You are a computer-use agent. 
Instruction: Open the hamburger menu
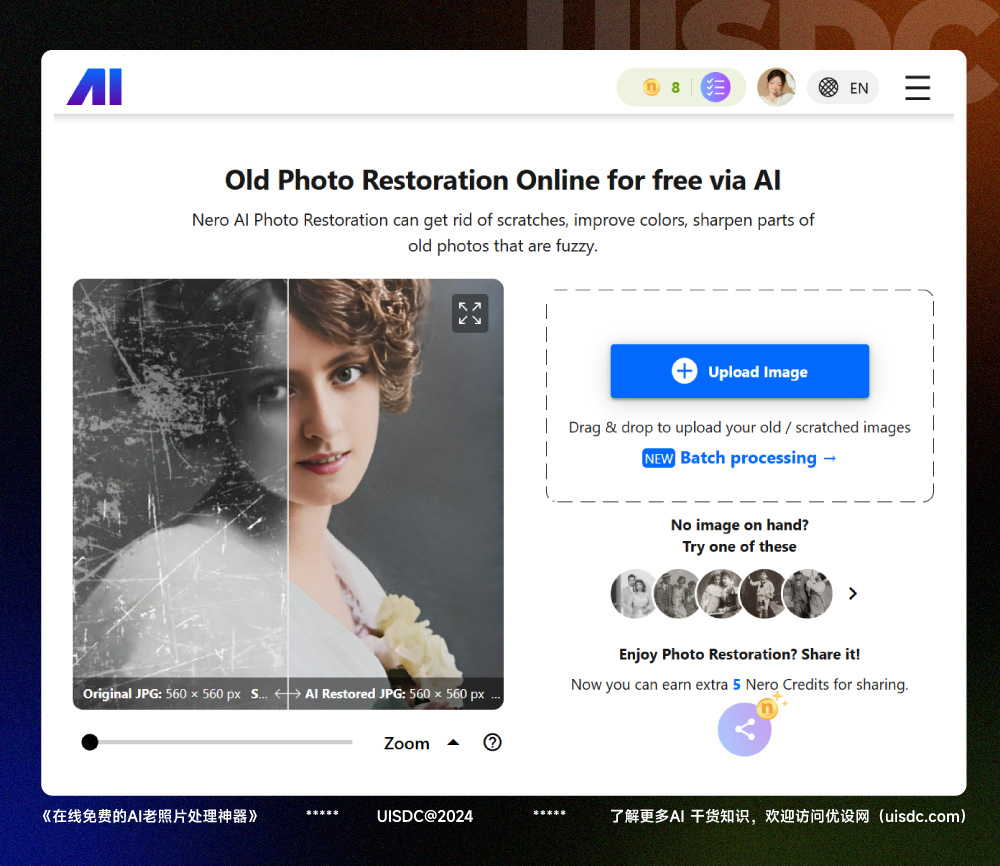click(x=917, y=88)
